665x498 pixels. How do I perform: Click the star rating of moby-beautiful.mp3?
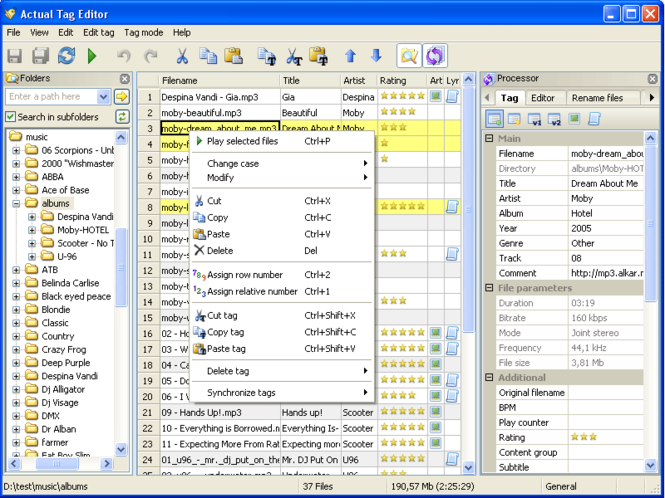click(398, 112)
